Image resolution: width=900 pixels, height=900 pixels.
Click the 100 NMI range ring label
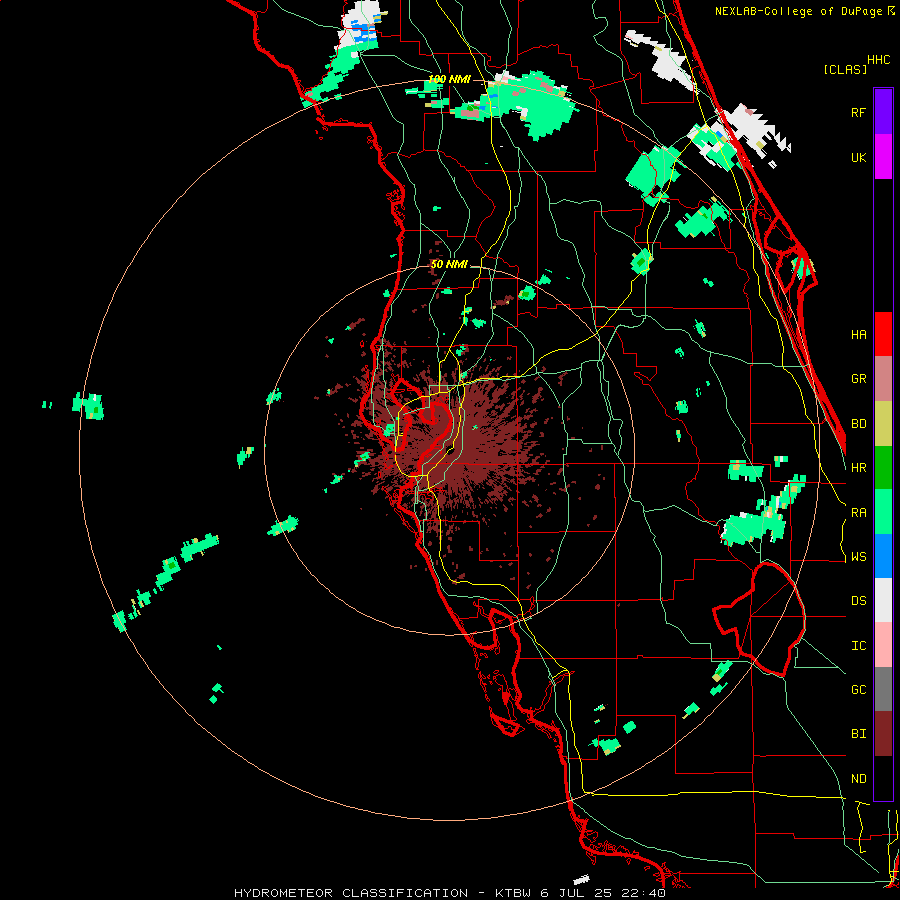point(449,79)
